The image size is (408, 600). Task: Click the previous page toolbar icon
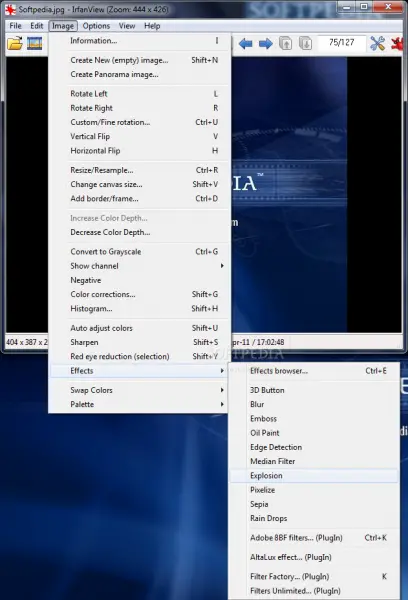click(286, 43)
